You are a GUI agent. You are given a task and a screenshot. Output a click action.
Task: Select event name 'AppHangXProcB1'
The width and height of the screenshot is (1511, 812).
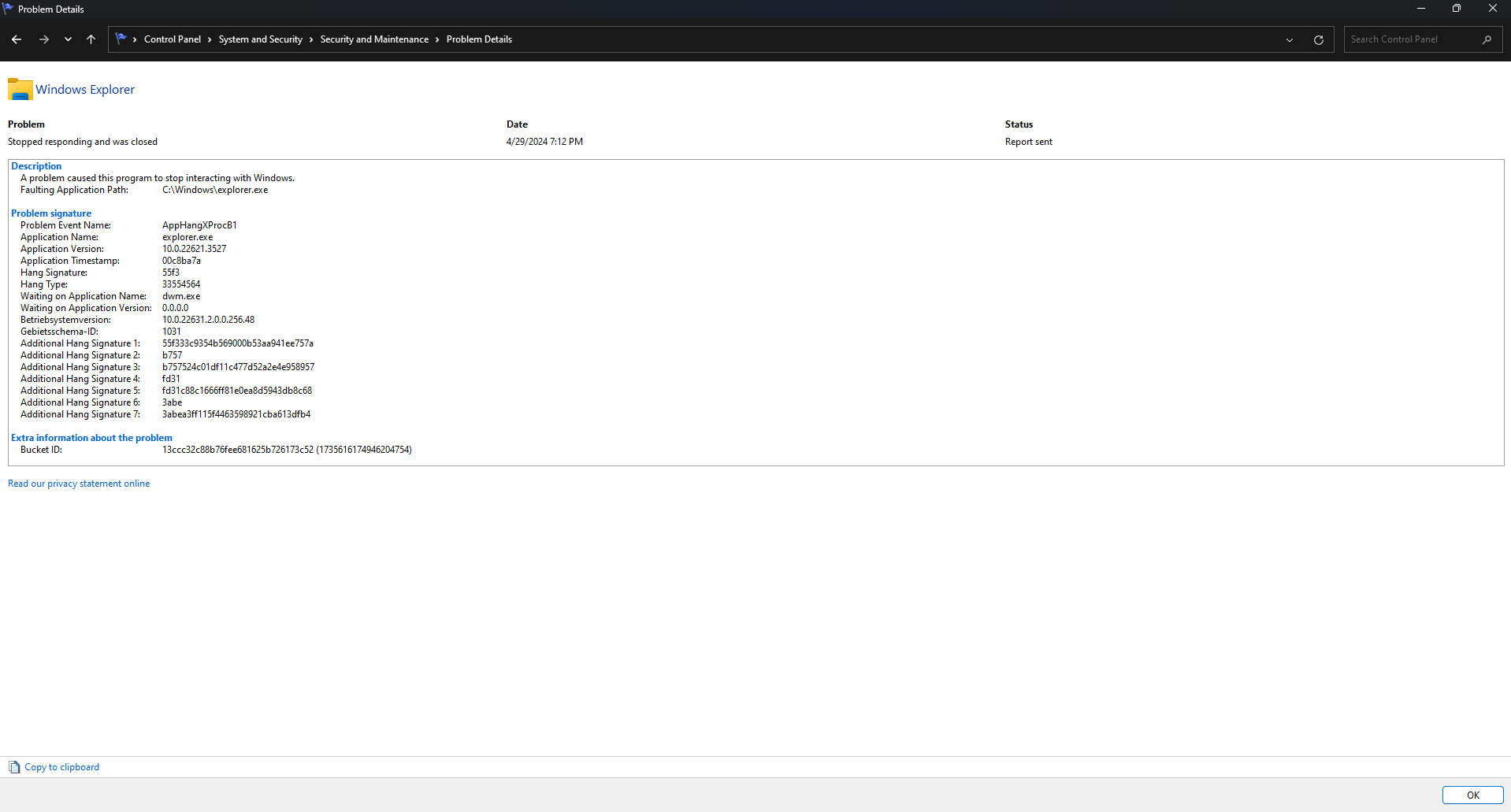click(199, 225)
